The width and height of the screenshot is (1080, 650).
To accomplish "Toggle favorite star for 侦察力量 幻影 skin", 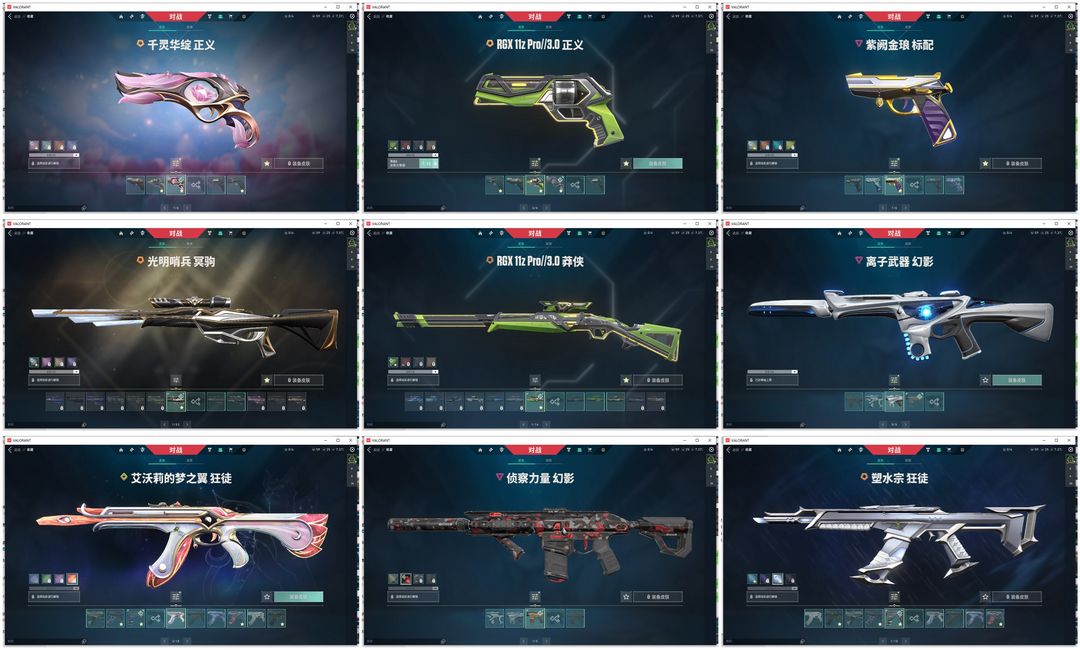I will (x=626, y=597).
